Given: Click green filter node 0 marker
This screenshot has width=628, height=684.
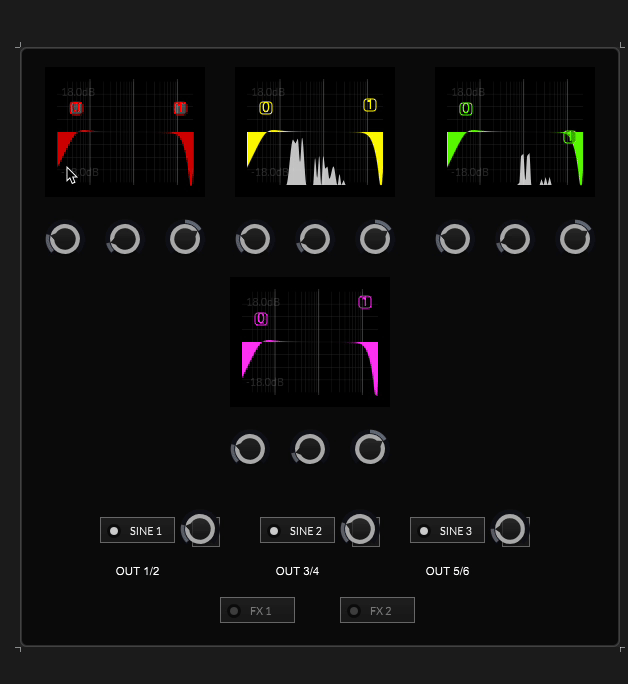Looking at the screenshot, I should 466,109.
